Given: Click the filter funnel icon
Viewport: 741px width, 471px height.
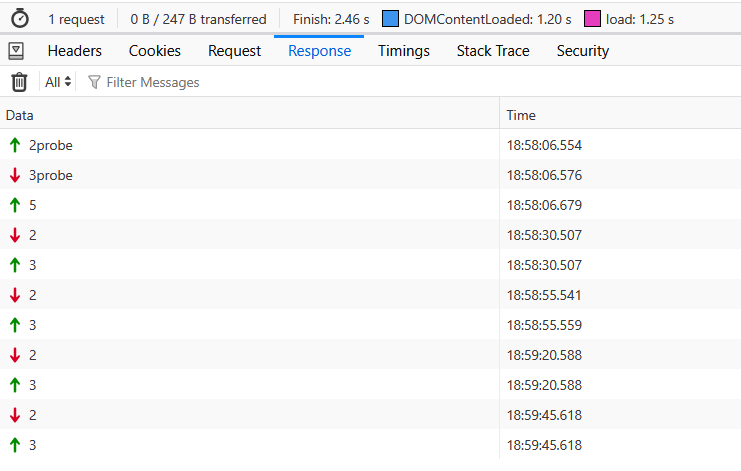Looking at the screenshot, I should coord(94,82).
